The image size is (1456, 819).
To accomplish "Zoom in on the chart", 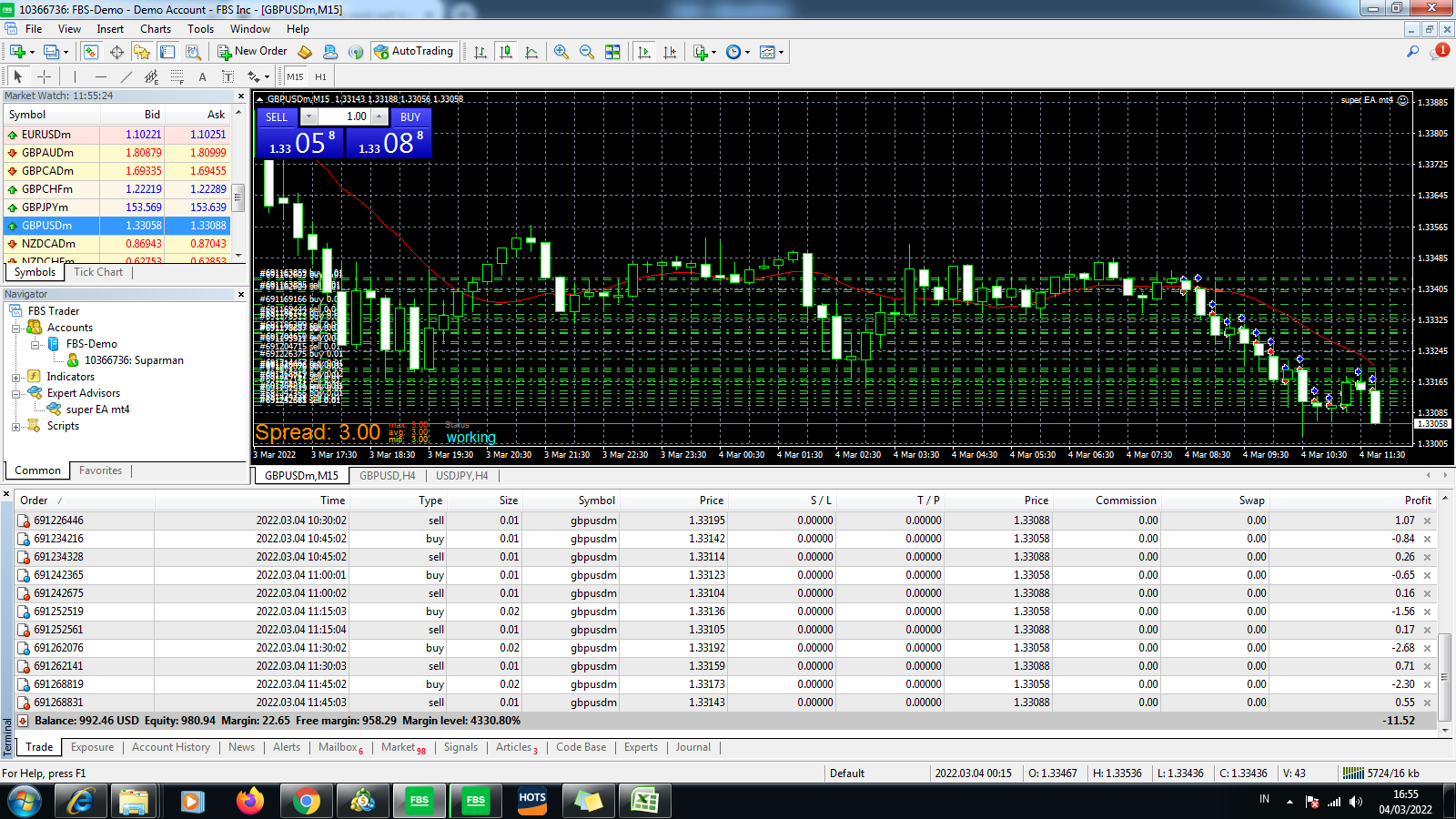I will pos(561,52).
